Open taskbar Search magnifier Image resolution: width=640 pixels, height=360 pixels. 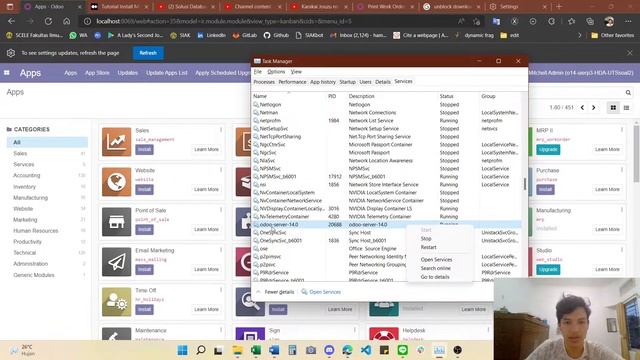[x=201, y=350]
